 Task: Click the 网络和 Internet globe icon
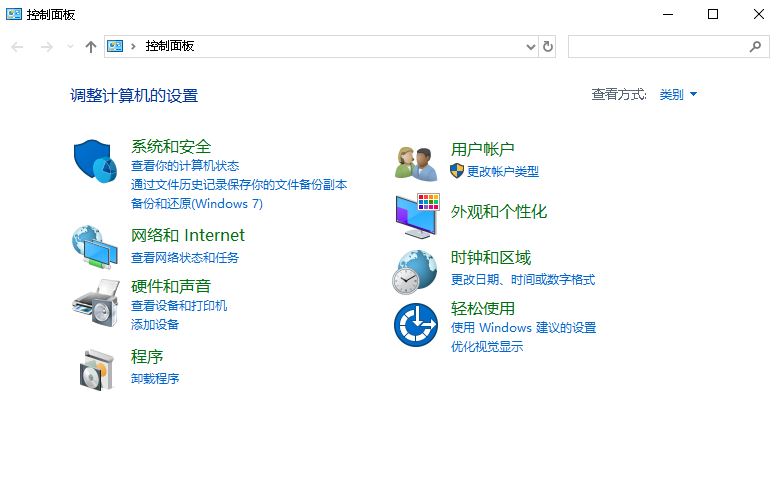(x=95, y=247)
